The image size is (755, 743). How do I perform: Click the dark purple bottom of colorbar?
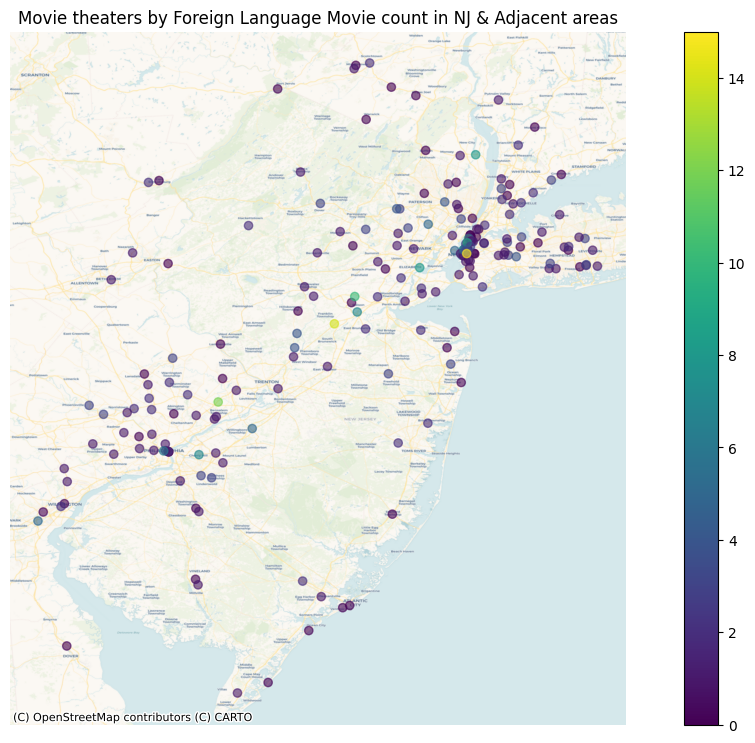pos(701,719)
